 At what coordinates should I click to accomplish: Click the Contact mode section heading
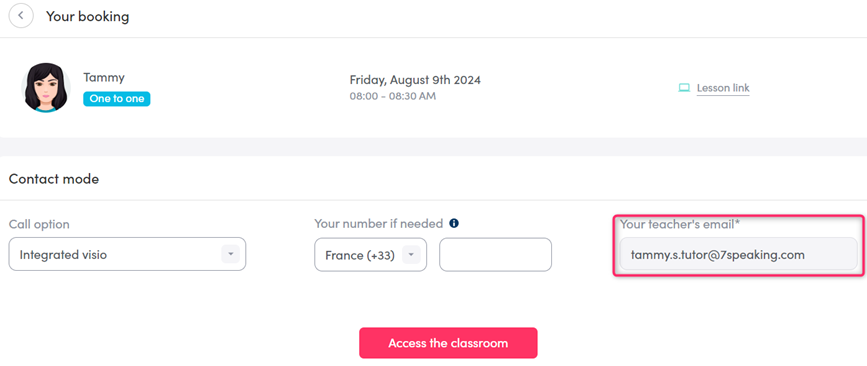point(54,179)
